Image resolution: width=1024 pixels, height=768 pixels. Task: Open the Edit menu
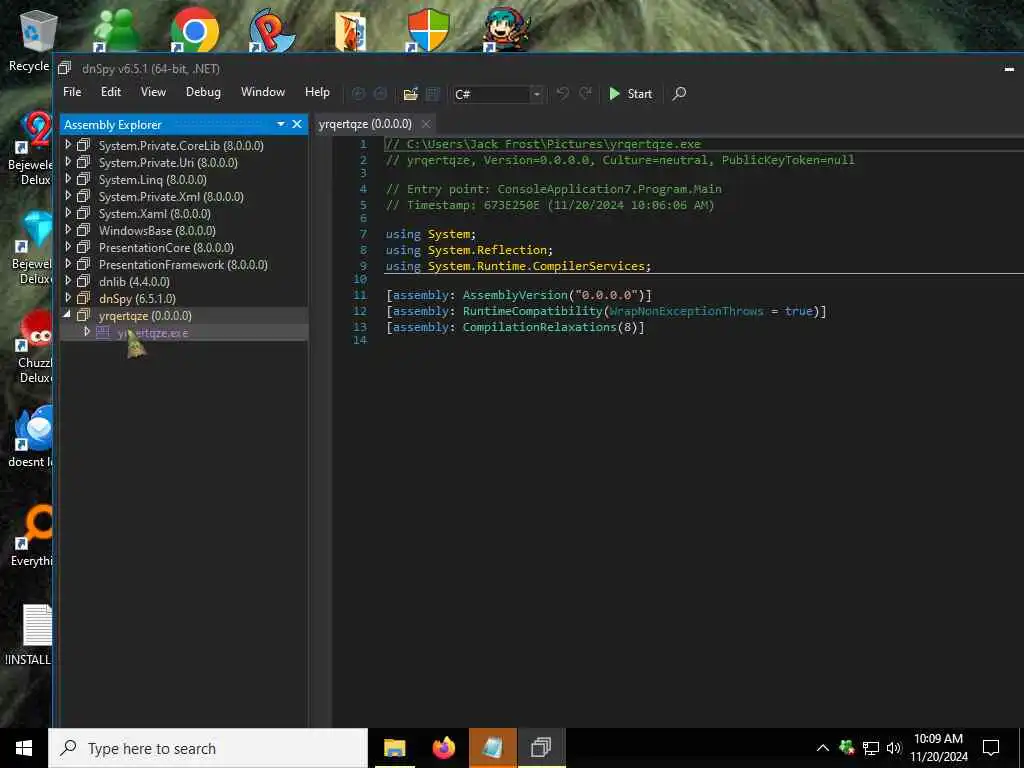pyautogui.click(x=110, y=92)
